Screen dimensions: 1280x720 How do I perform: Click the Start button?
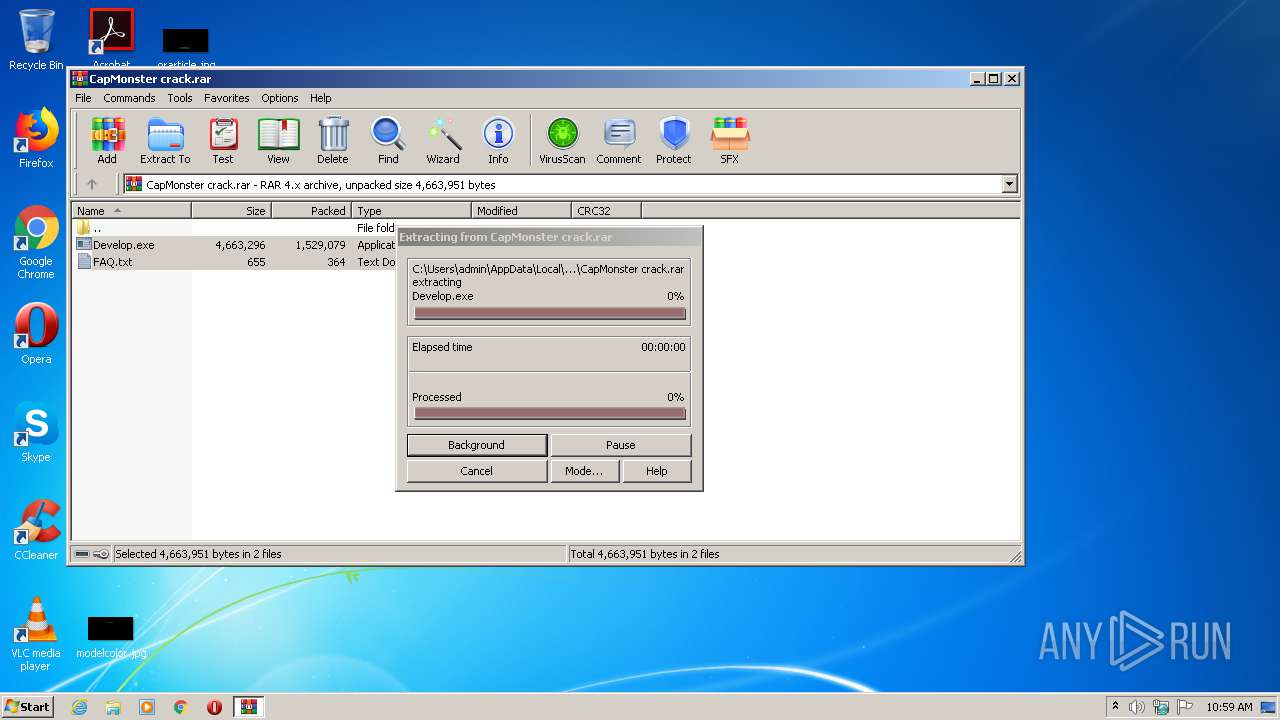point(28,707)
